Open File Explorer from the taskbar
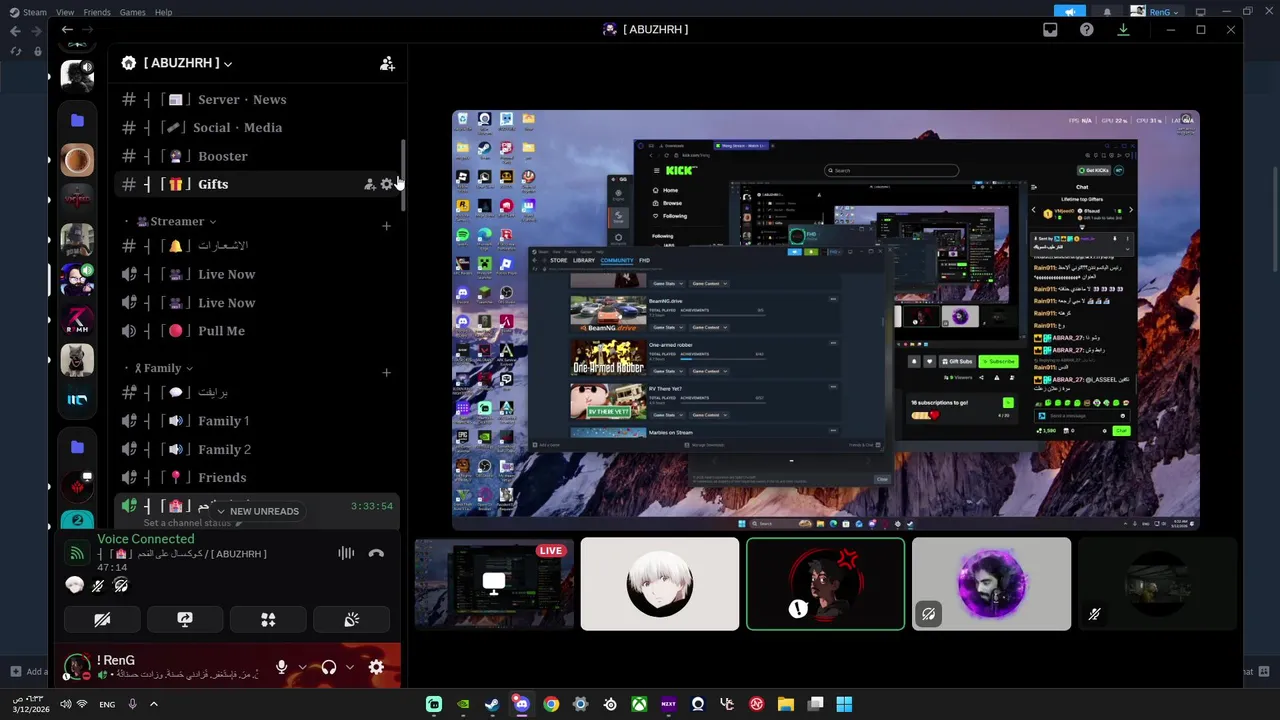The height and width of the screenshot is (720, 1280). pos(786,704)
